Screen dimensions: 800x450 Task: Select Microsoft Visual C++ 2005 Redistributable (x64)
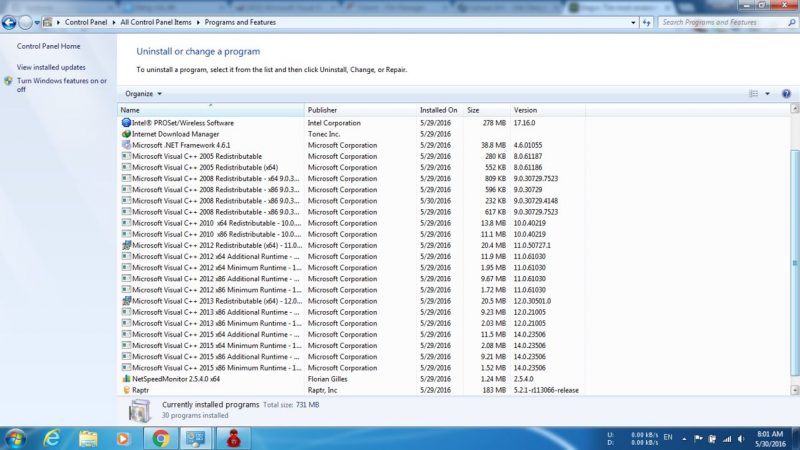coord(205,167)
